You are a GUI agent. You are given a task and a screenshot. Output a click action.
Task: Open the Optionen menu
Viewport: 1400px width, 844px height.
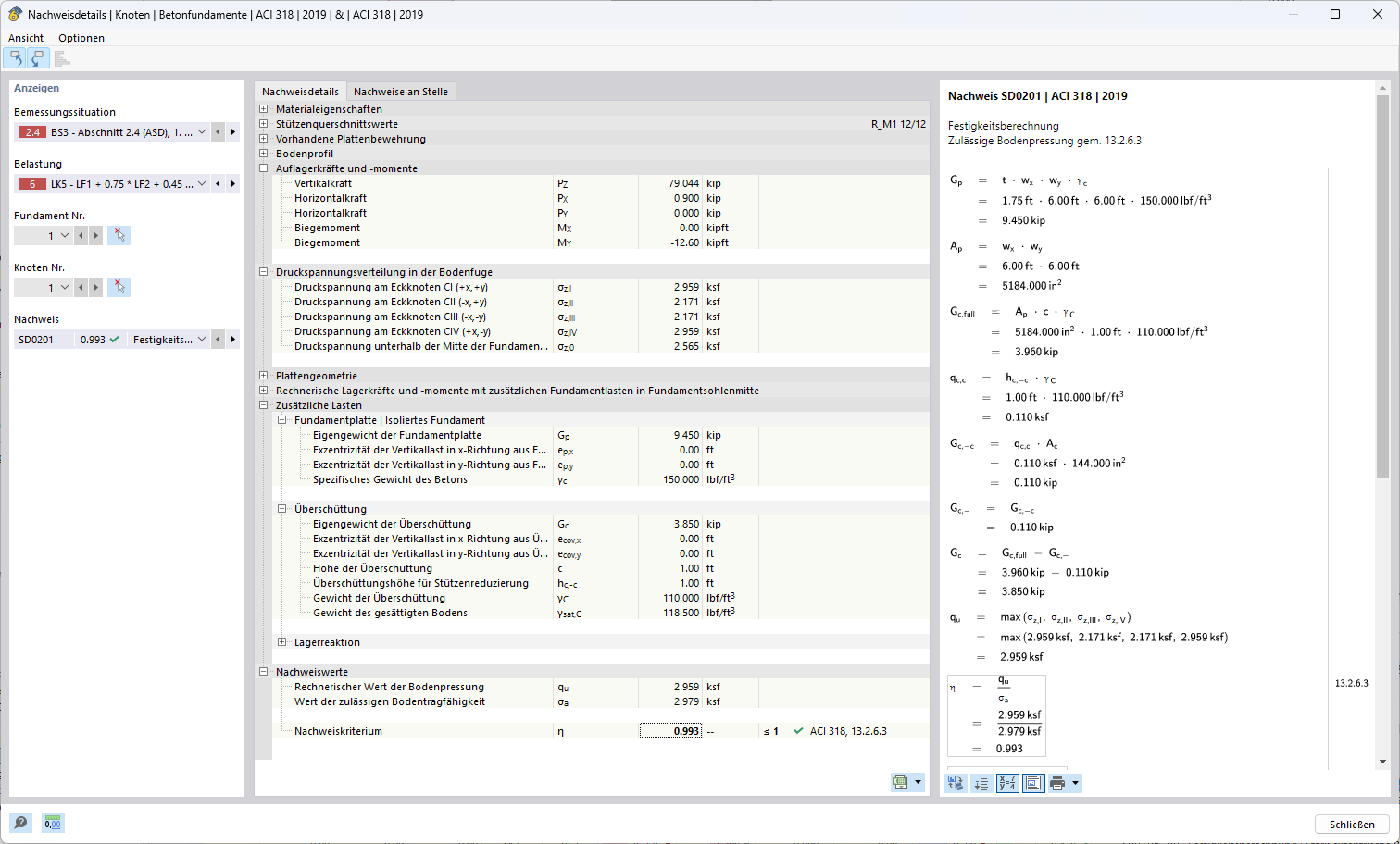tap(81, 38)
